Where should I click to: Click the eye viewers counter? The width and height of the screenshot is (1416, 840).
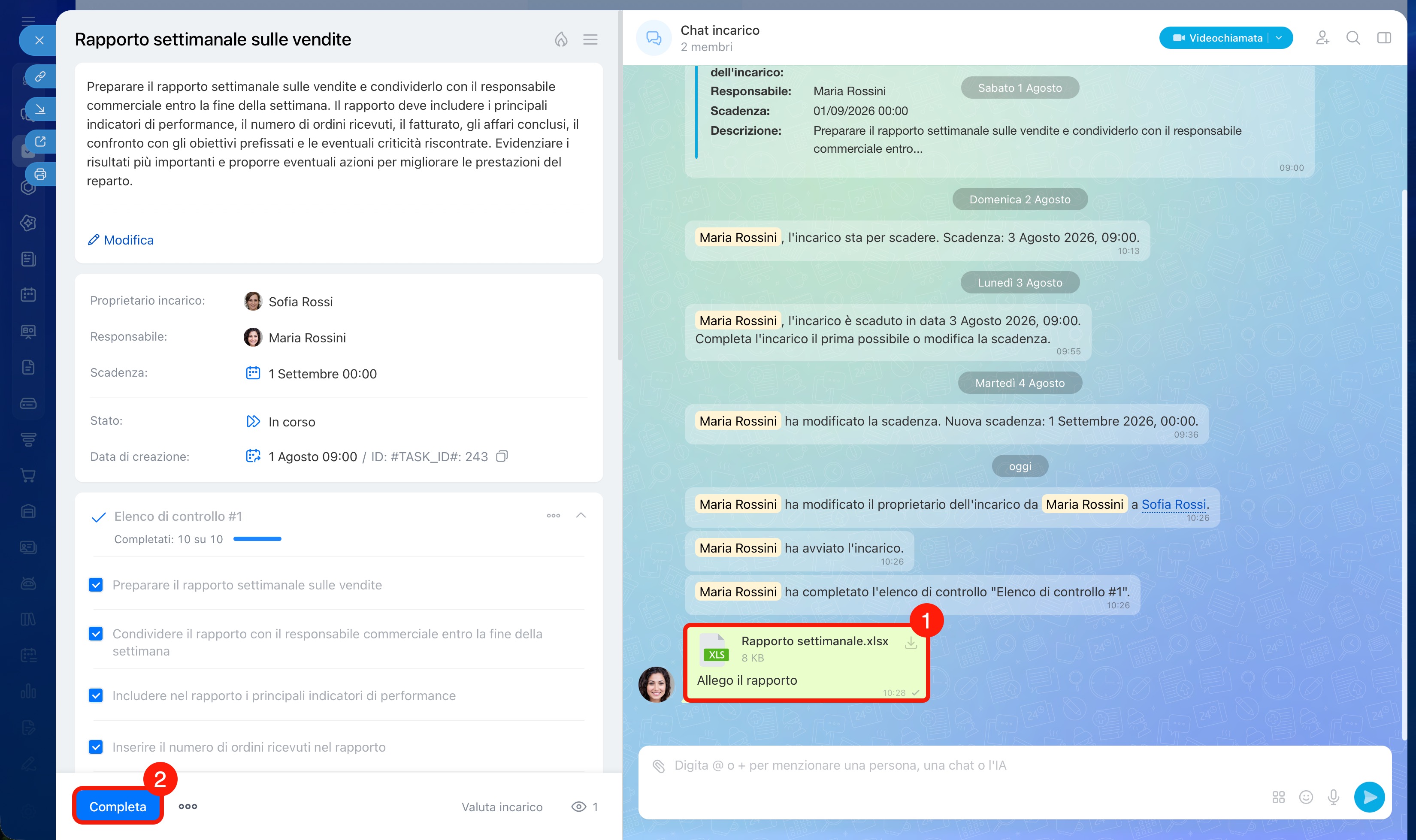pos(584,807)
